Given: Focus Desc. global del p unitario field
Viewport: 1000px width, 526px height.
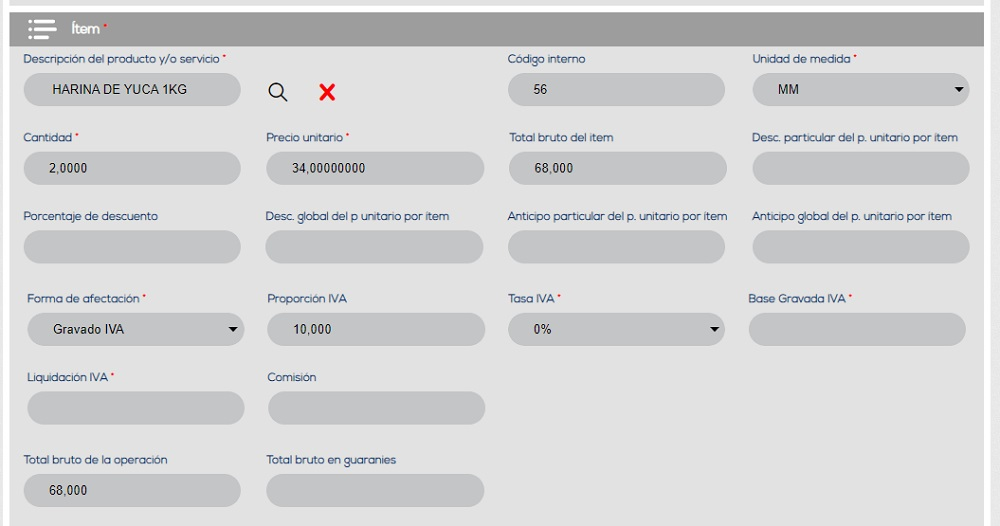Looking at the screenshot, I should click(x=374, y=247).
